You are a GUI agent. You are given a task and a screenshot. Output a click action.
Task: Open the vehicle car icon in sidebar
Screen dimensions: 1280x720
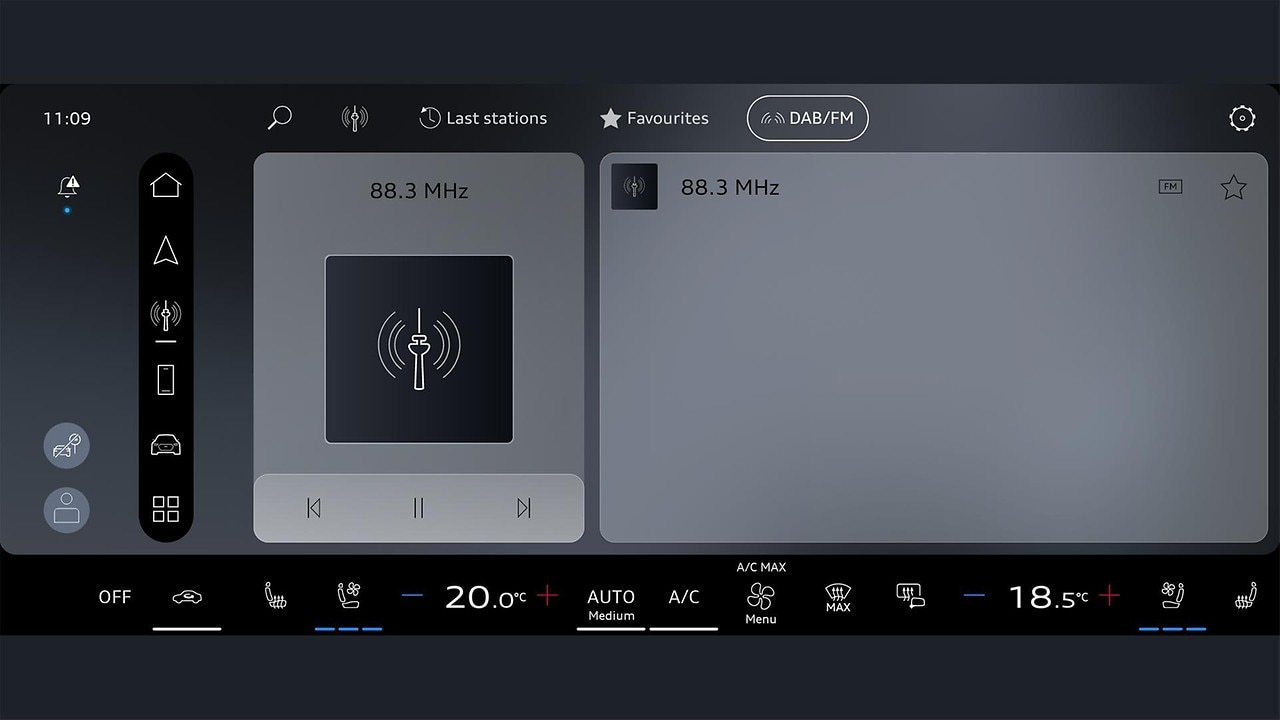click(166, 445)
